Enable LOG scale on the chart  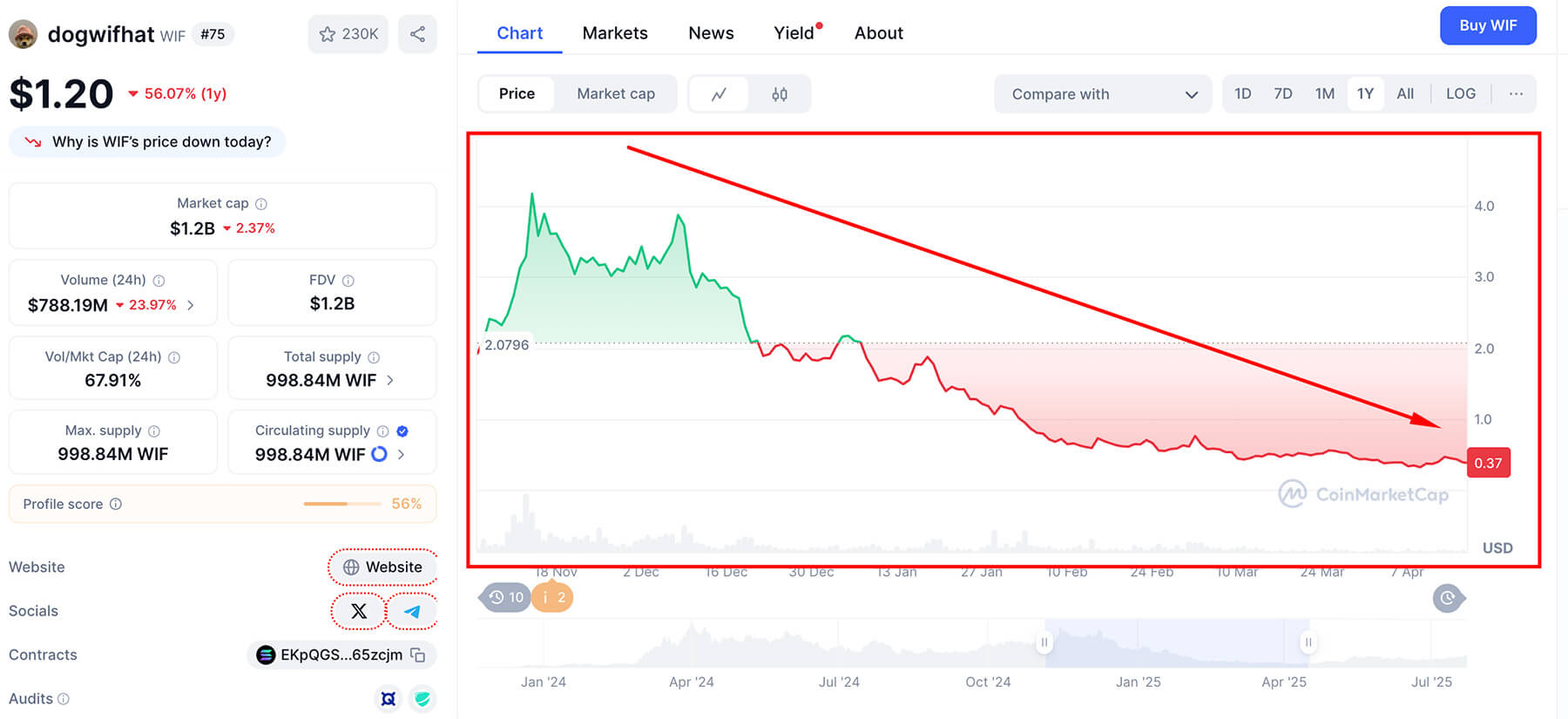(1461, 93)
